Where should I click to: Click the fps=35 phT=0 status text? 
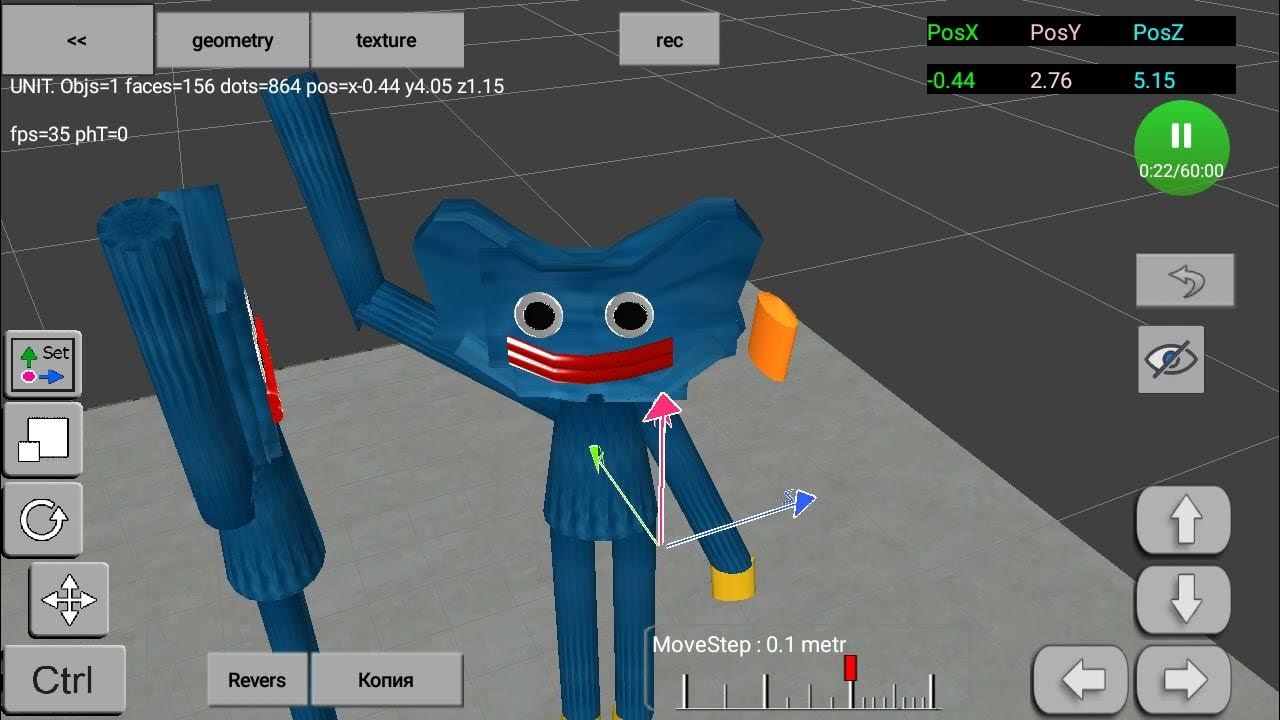point(69,134)
